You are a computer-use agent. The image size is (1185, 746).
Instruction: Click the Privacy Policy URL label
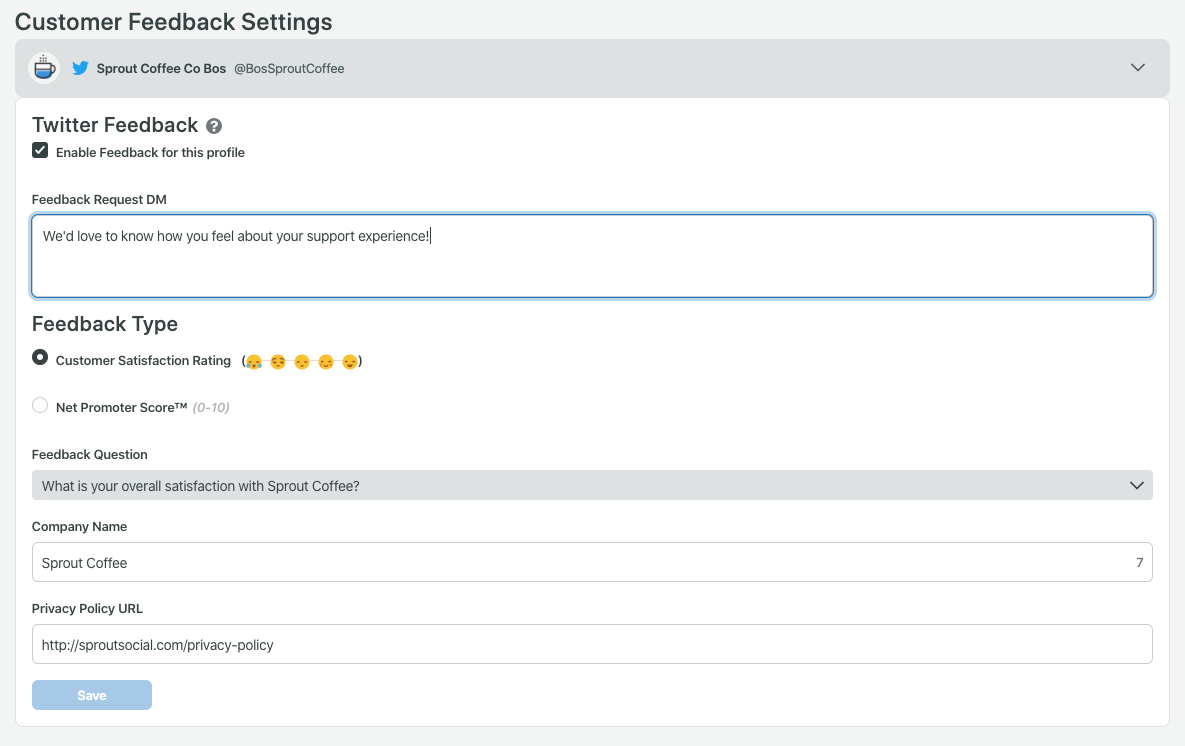tap(87, 608)
